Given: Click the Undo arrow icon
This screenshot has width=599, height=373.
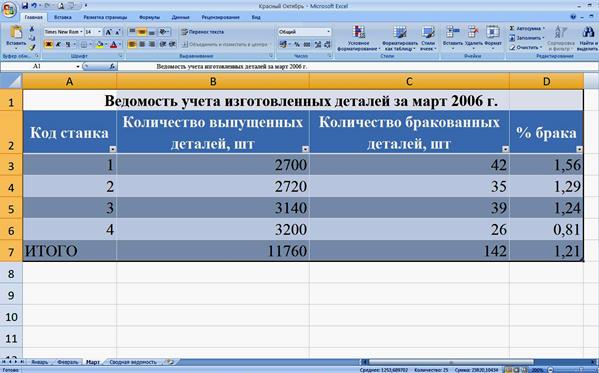Looking at the screenshot, I should point(34,6).
